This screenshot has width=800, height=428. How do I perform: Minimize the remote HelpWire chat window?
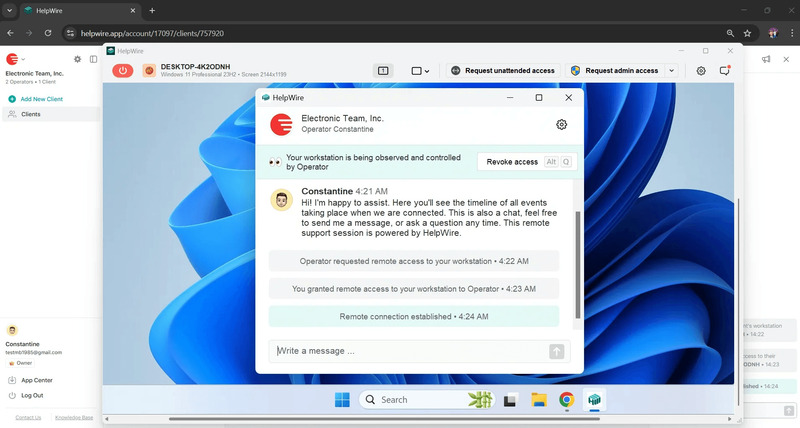(510, 97)
